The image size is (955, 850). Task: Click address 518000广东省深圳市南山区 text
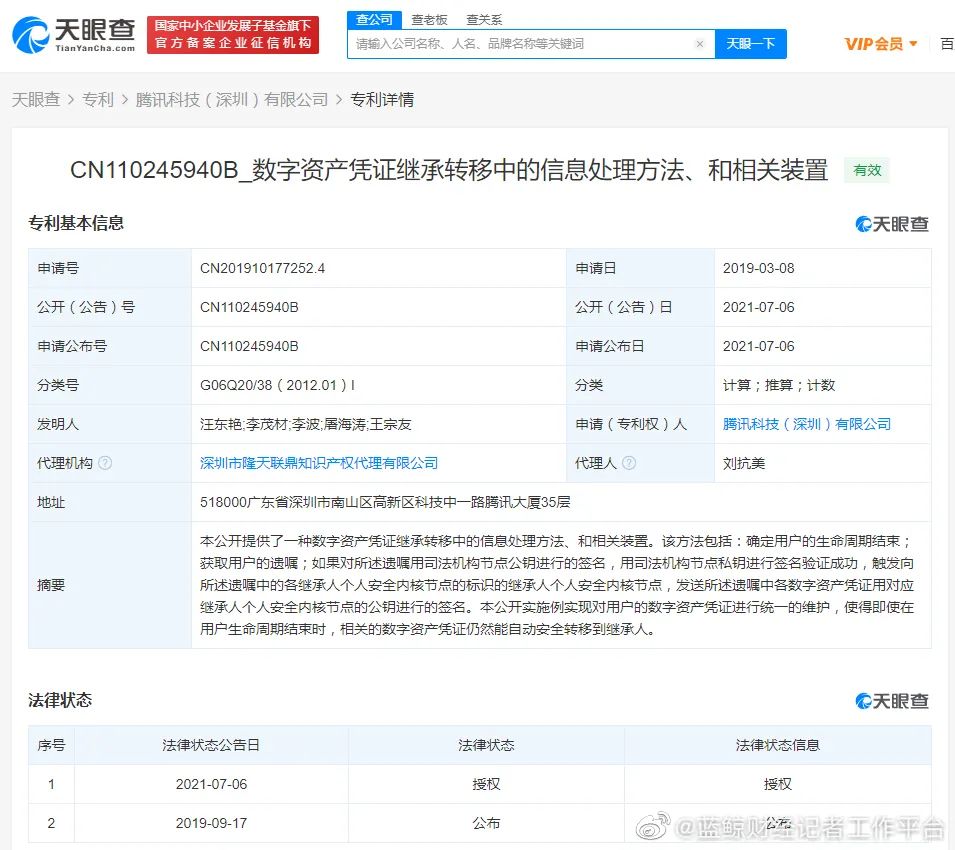click(x=385, y=502)
